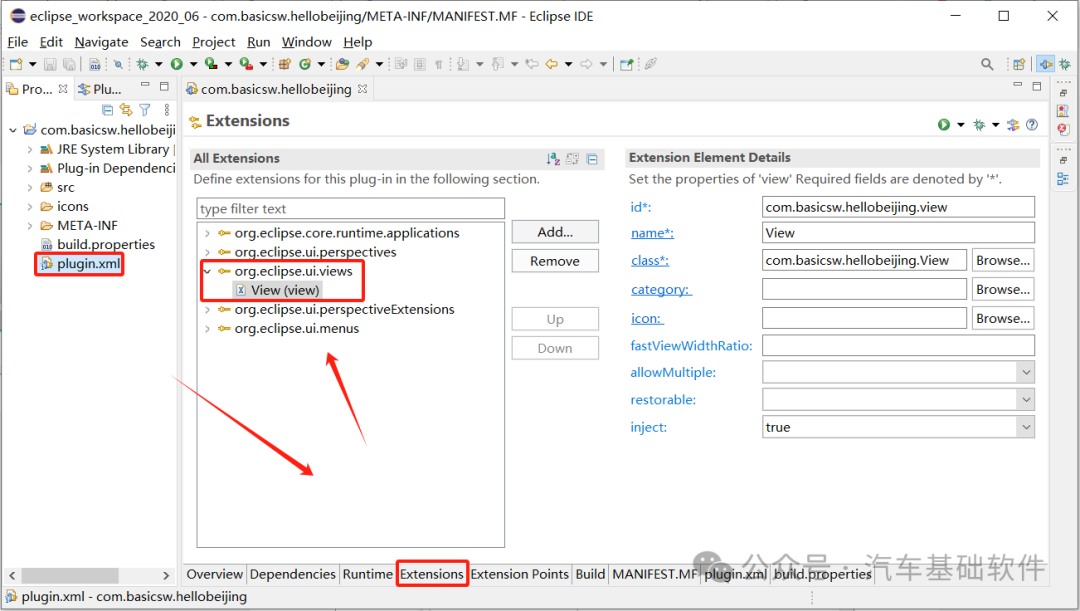Click the class*: hyperlink label
The image size is (1080, 611).
click(650, 261)
